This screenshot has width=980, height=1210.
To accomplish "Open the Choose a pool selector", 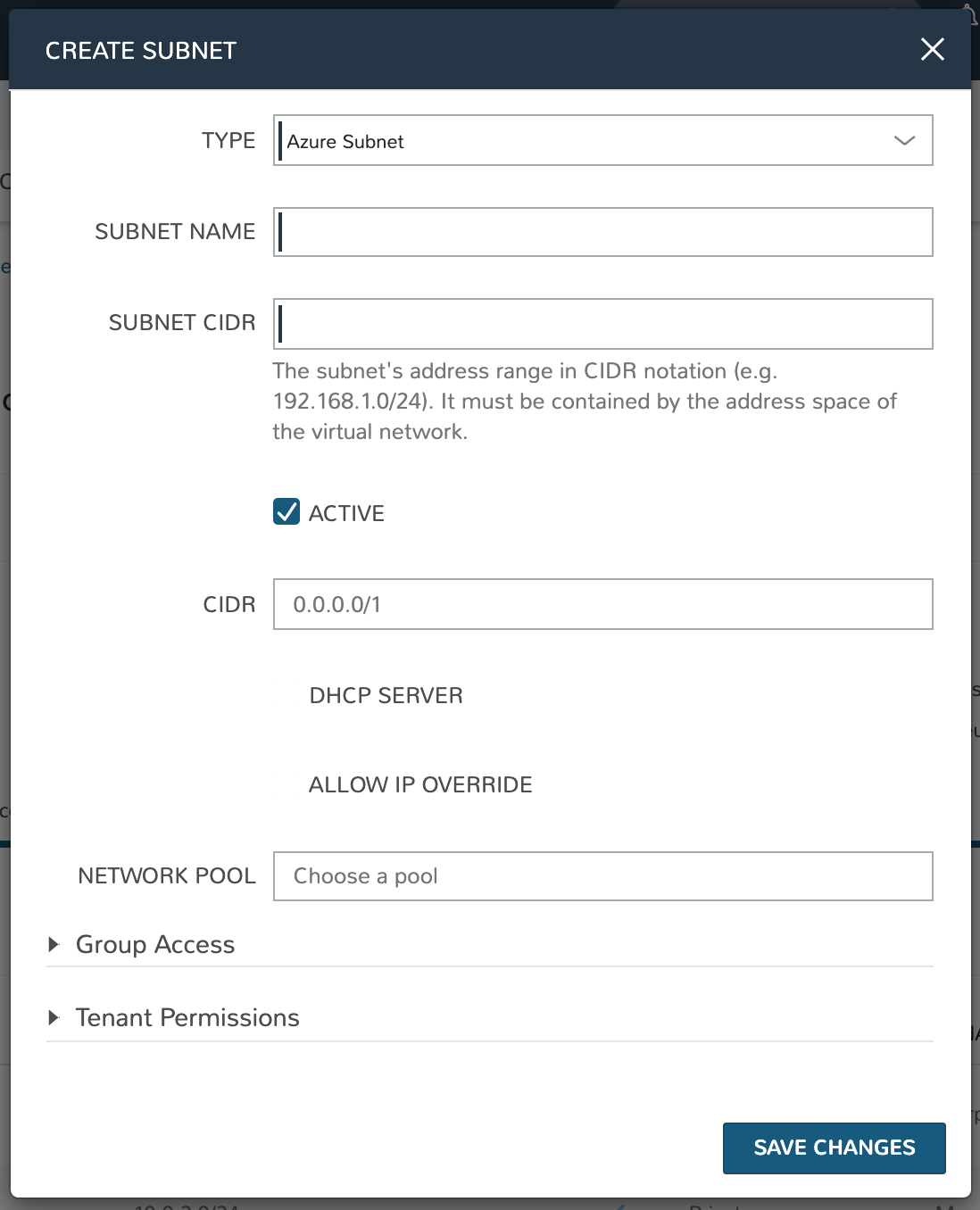I will coord(602,876).
